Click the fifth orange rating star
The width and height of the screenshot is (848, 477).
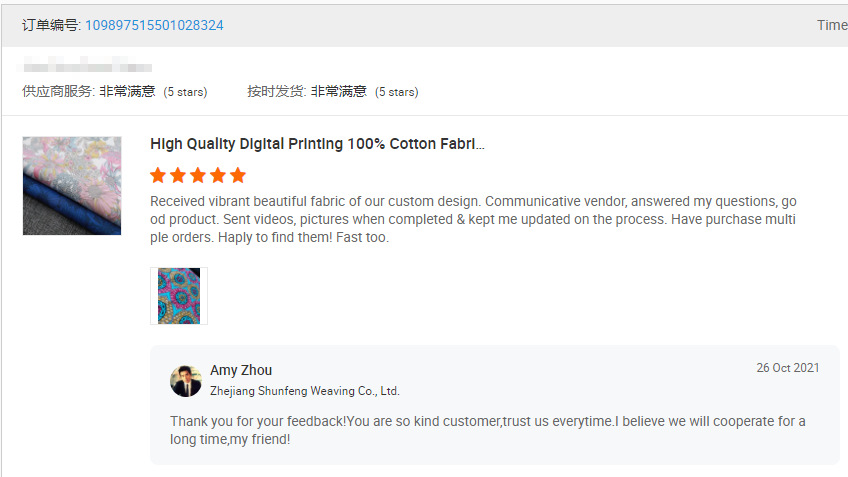[x=238, y=175]
